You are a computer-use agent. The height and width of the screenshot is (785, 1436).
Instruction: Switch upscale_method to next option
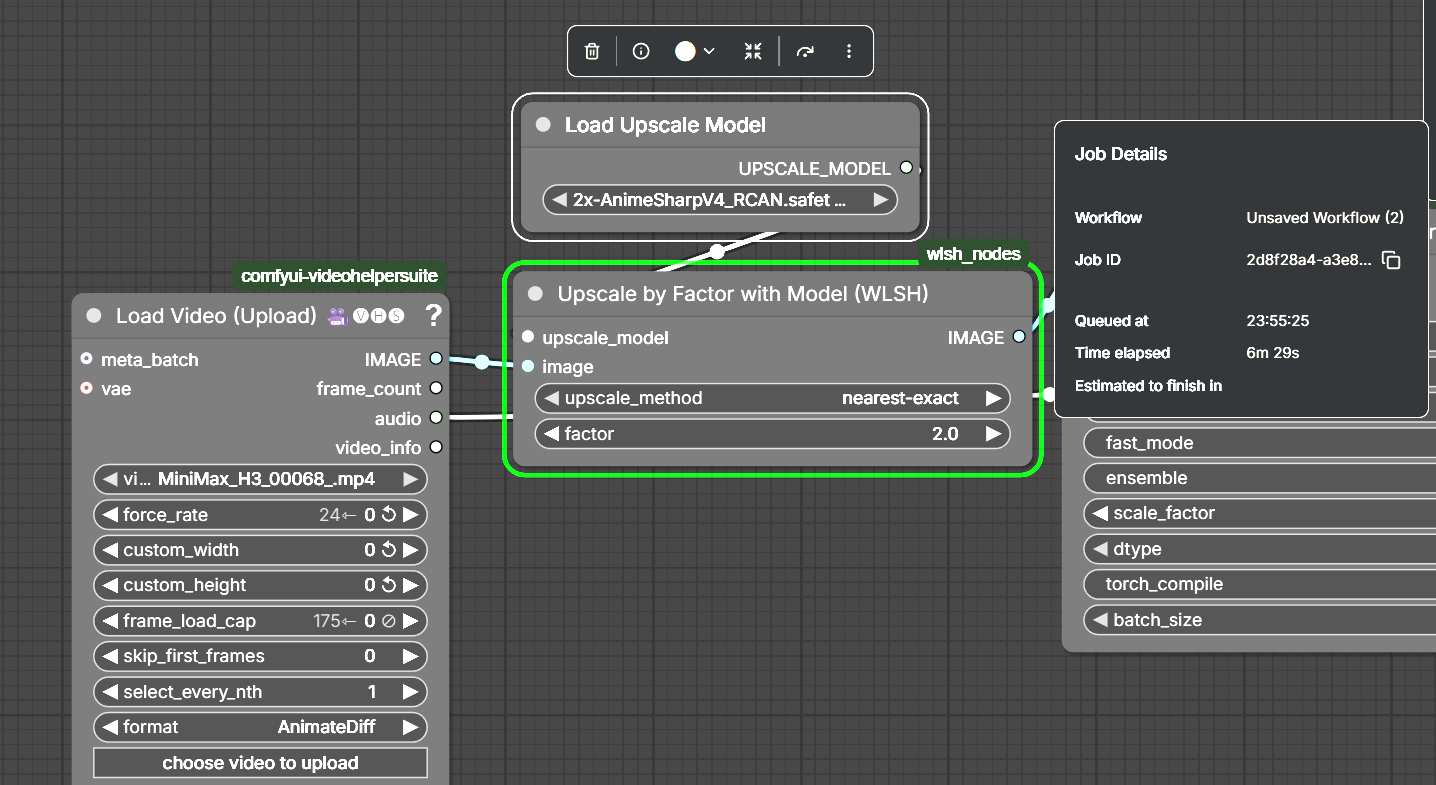tap(993, 398)
